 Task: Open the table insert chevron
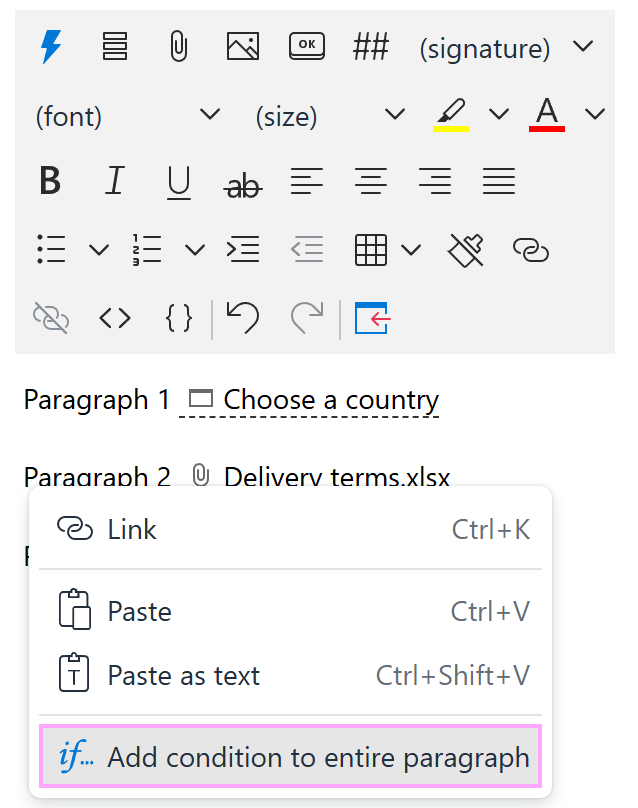click(411, 249)
